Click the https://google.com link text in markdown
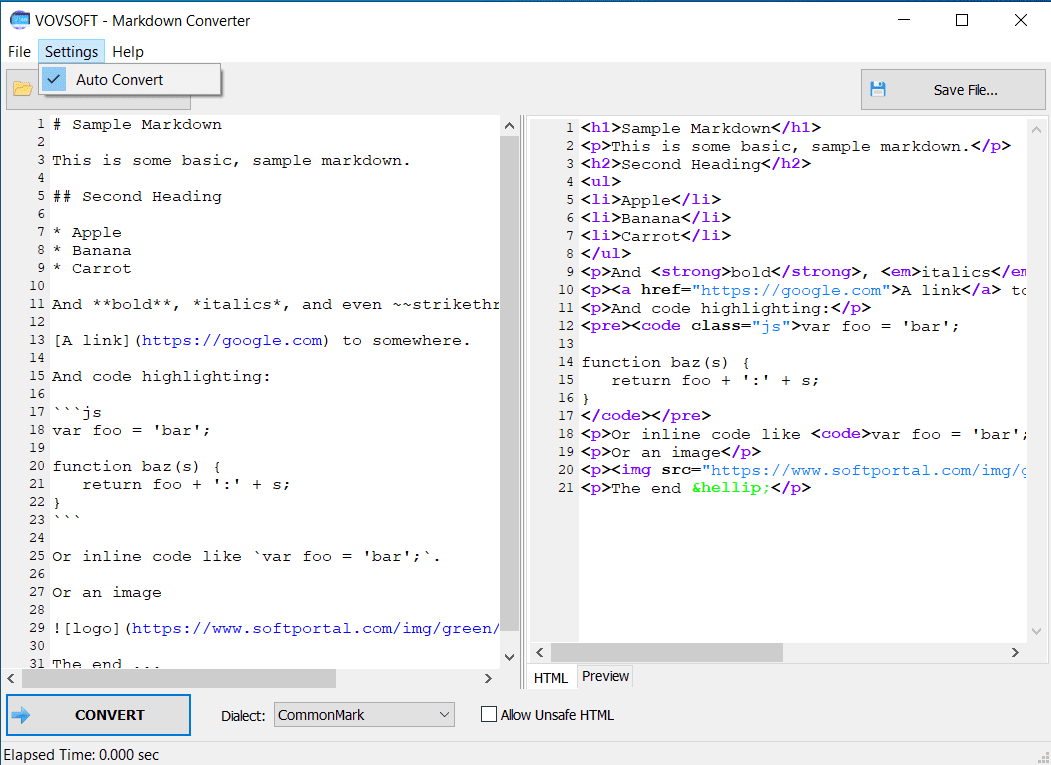This screenshot has height=765, width=1051. point(232,341)
